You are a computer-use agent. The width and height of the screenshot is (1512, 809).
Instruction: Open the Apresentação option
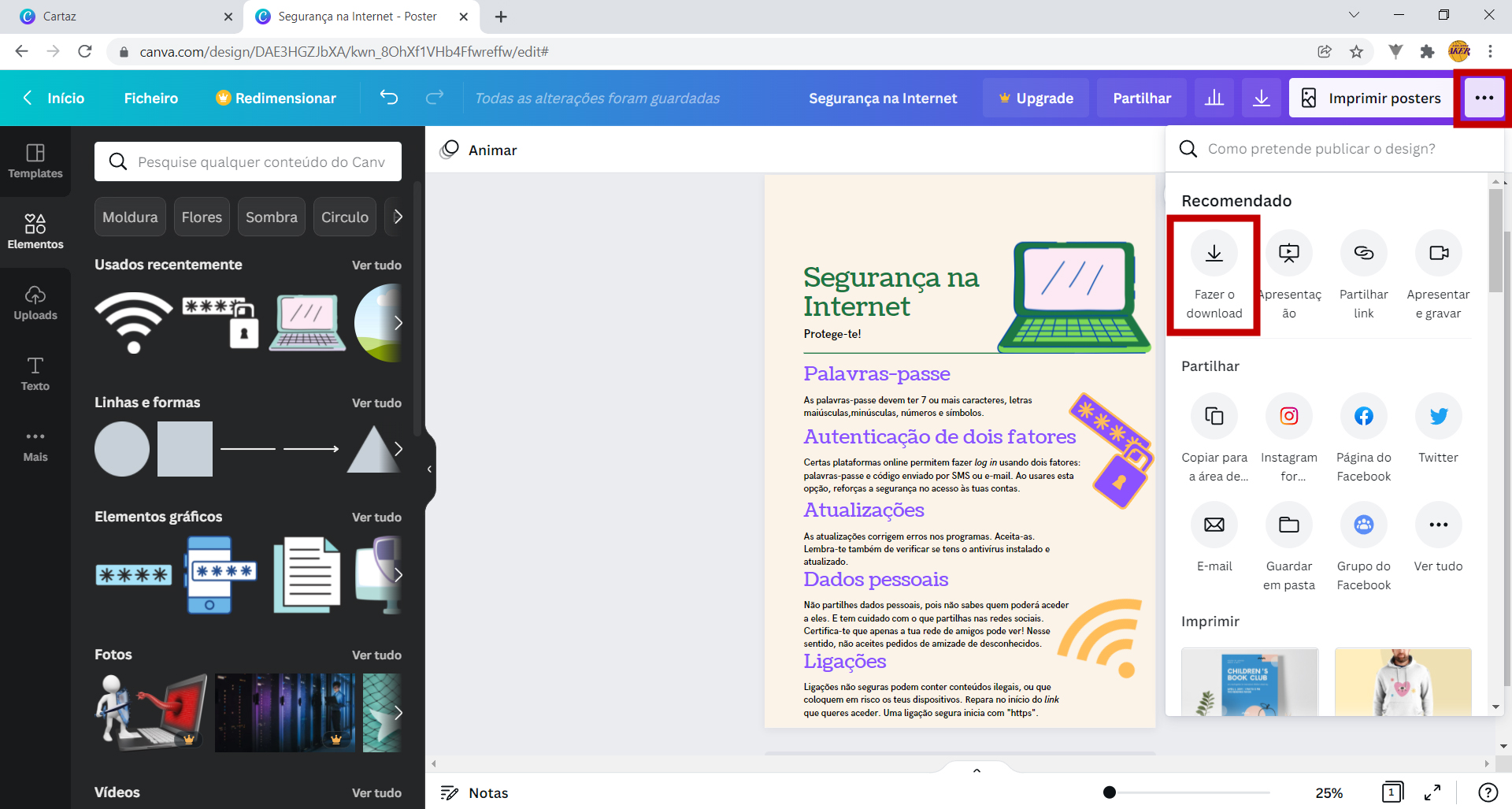pyautogui.click(x=1288, y=253)
